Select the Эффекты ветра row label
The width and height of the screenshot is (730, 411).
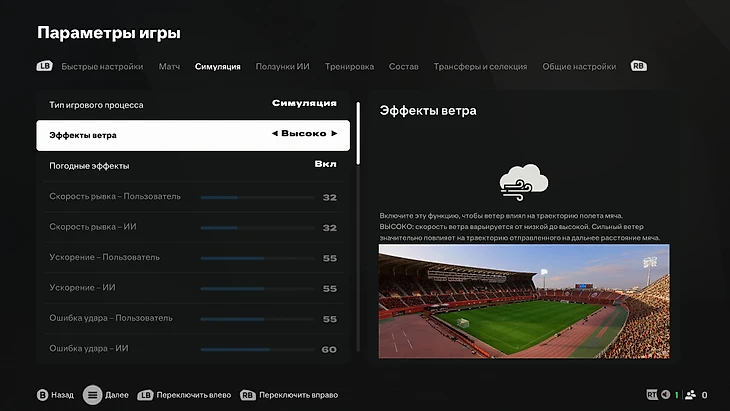pos(83,135)
